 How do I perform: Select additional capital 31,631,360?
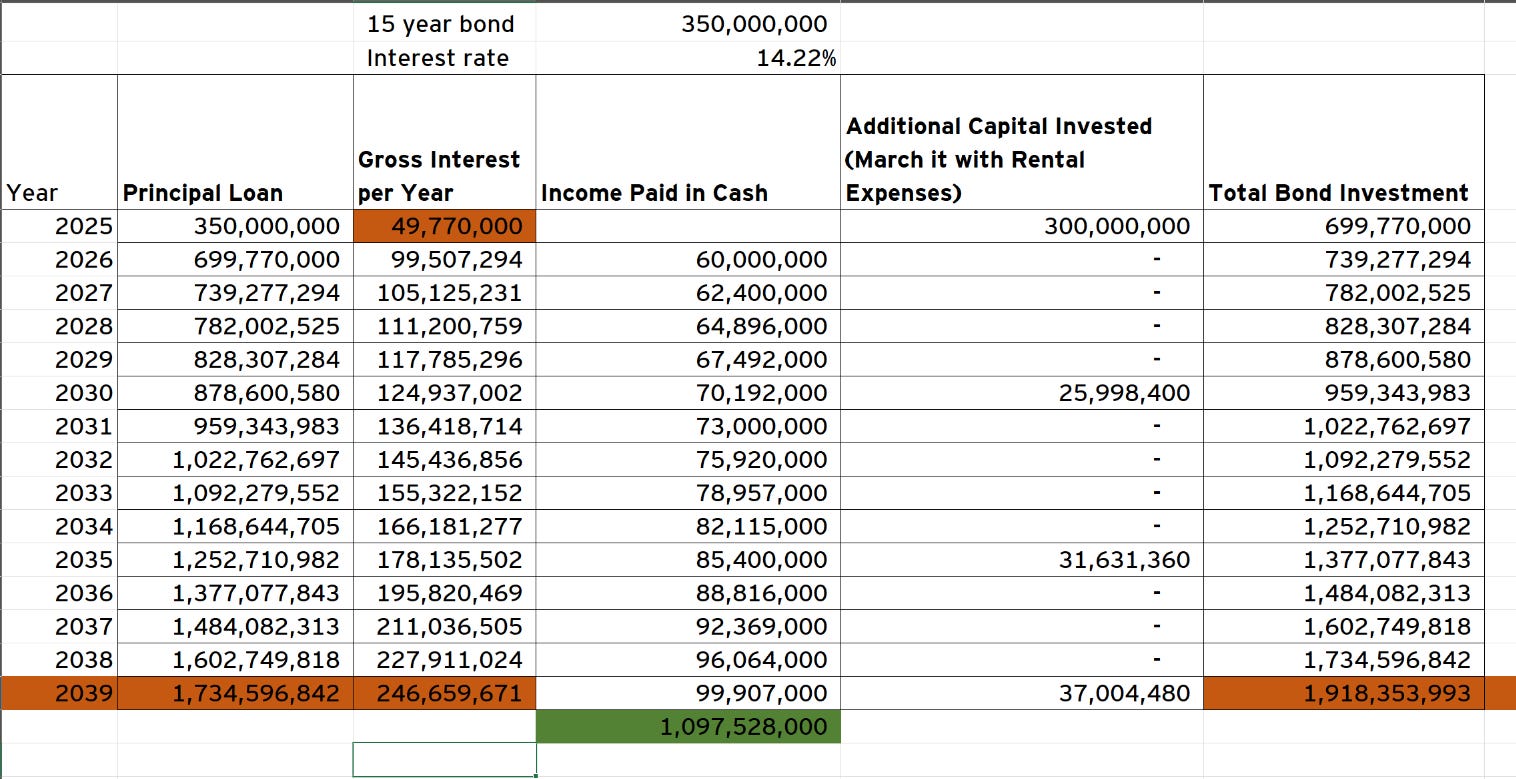(x=1021, y=560)
